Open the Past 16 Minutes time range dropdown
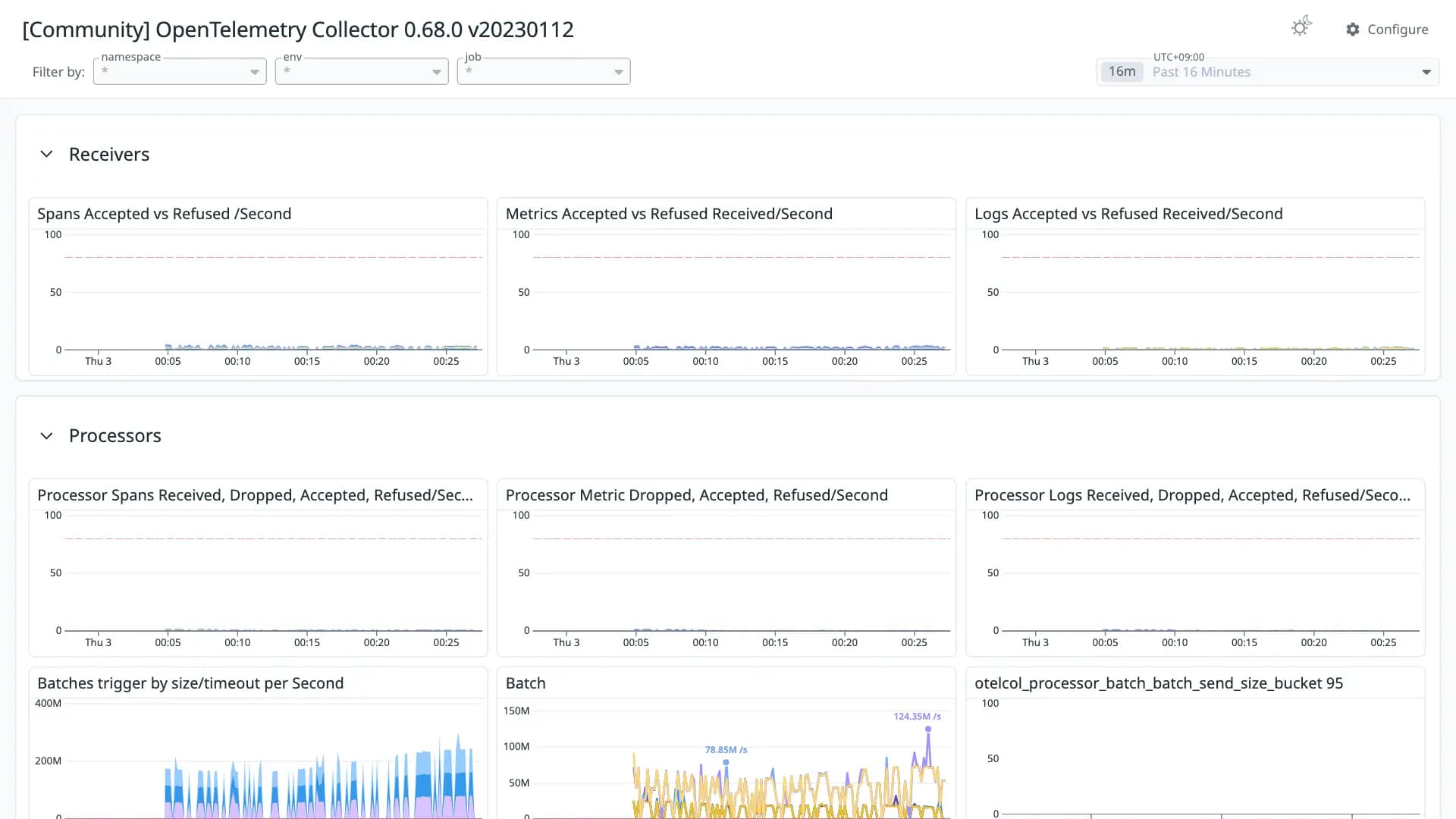The image size is (1456, 819). 1268,72
